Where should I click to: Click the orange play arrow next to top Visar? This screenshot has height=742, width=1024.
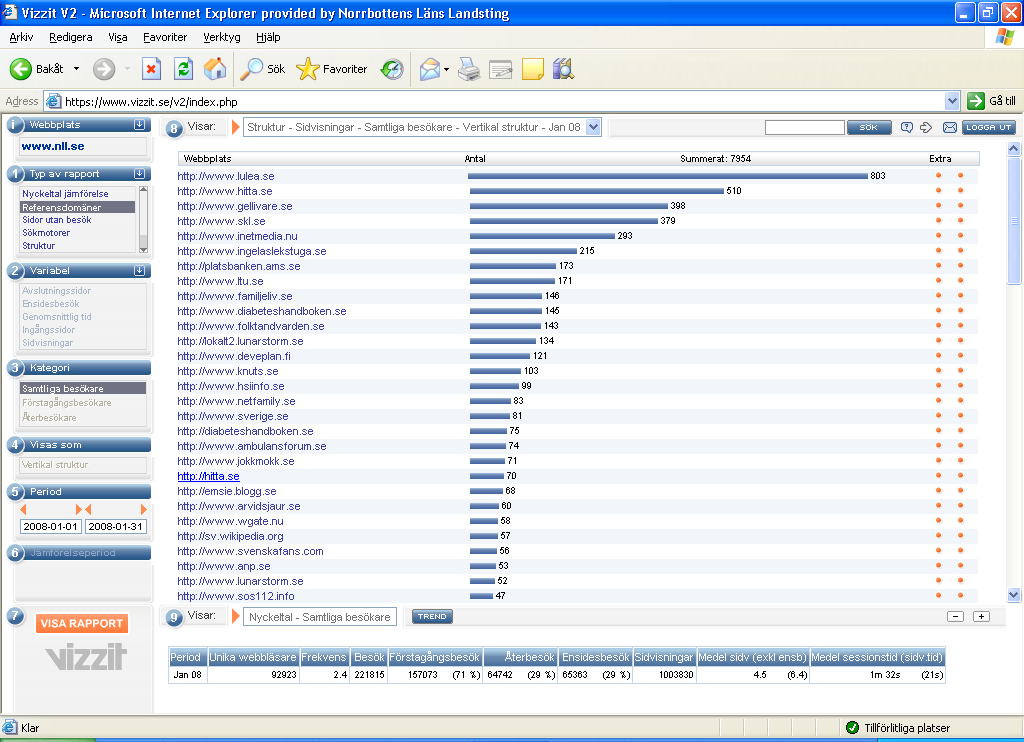coord(236,127)
